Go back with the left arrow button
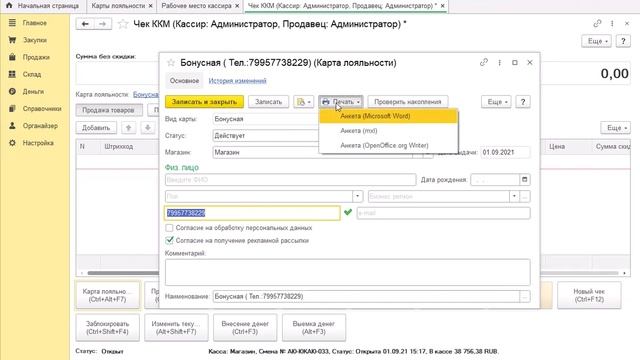 click(x=85, y=24)
